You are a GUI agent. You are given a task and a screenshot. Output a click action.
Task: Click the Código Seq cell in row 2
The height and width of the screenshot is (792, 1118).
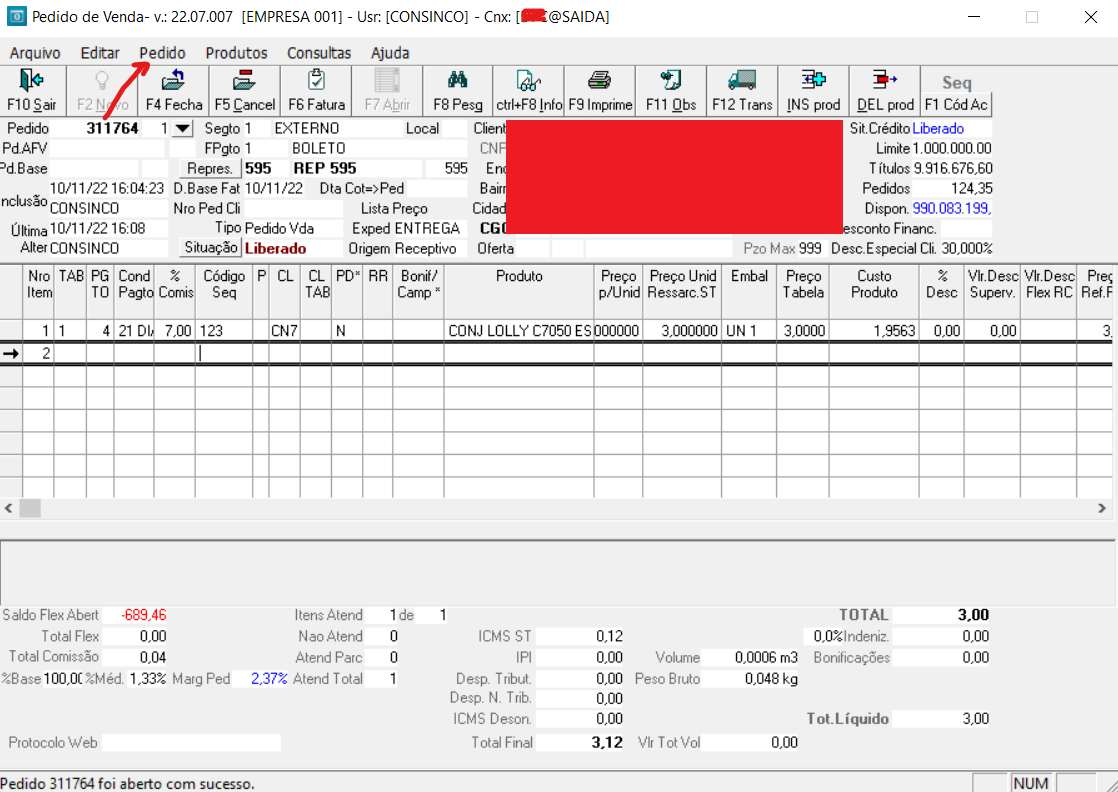click(224, 353)
